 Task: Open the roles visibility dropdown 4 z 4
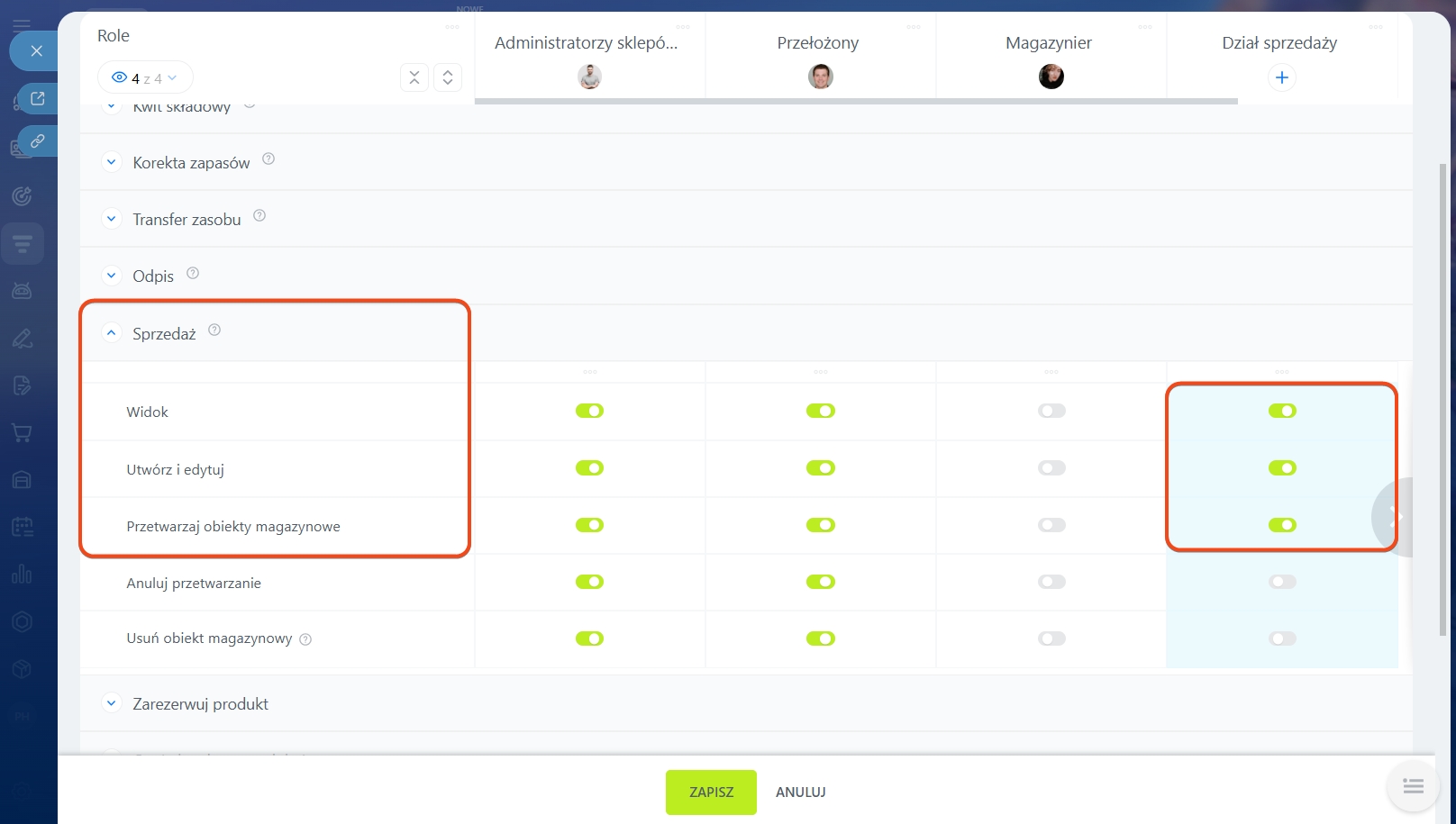click(x=145, y=78)
